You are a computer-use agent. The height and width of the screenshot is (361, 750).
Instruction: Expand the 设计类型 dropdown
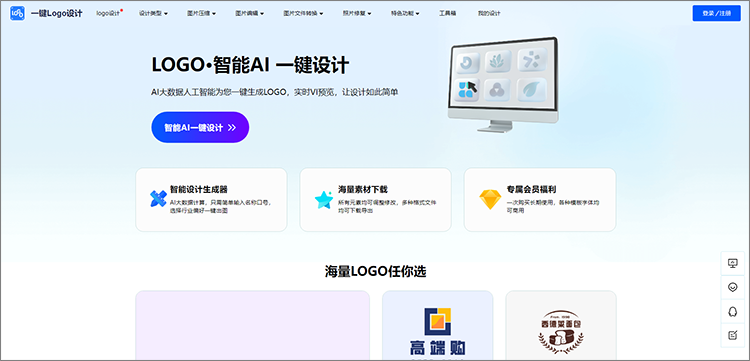coord(153,13)
